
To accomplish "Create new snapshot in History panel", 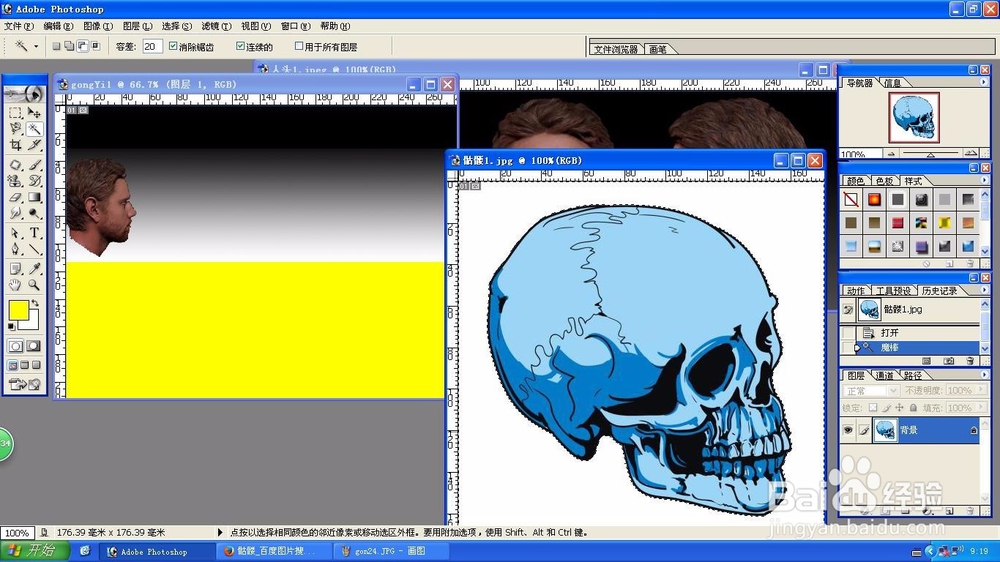I will 950,361.
